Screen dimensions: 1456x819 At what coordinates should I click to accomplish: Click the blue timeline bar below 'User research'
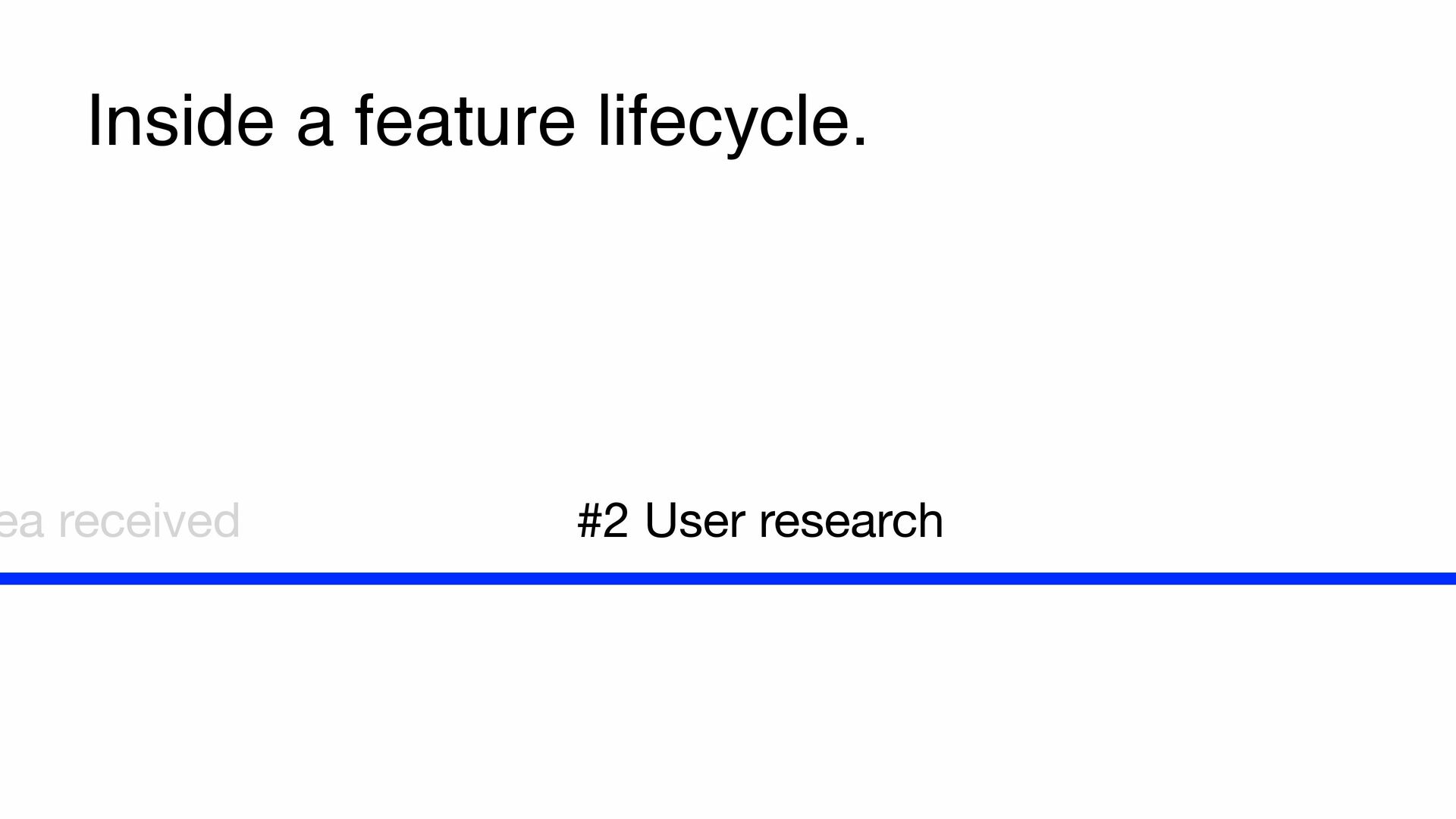[x=760, y=579]
